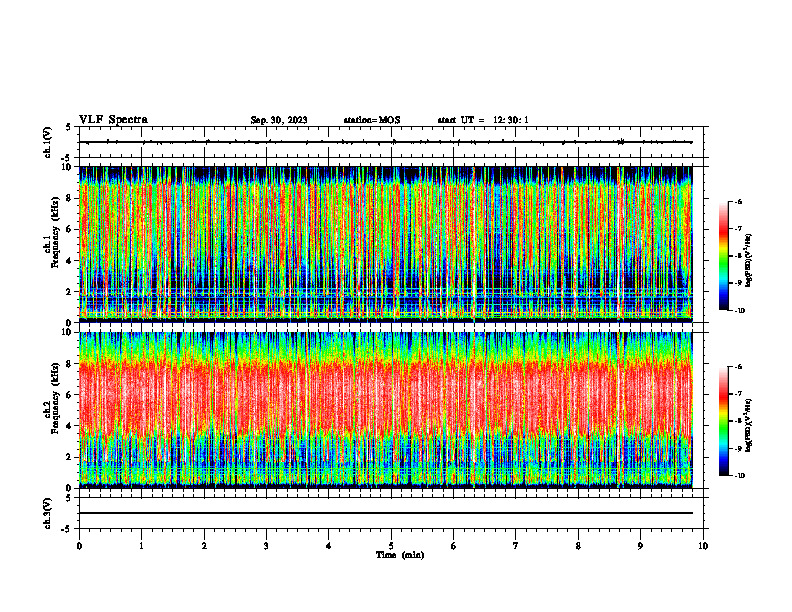The image size is (792, 612).
Task: Click time axis tick label "4"
Action: click(x=329, y=546)
